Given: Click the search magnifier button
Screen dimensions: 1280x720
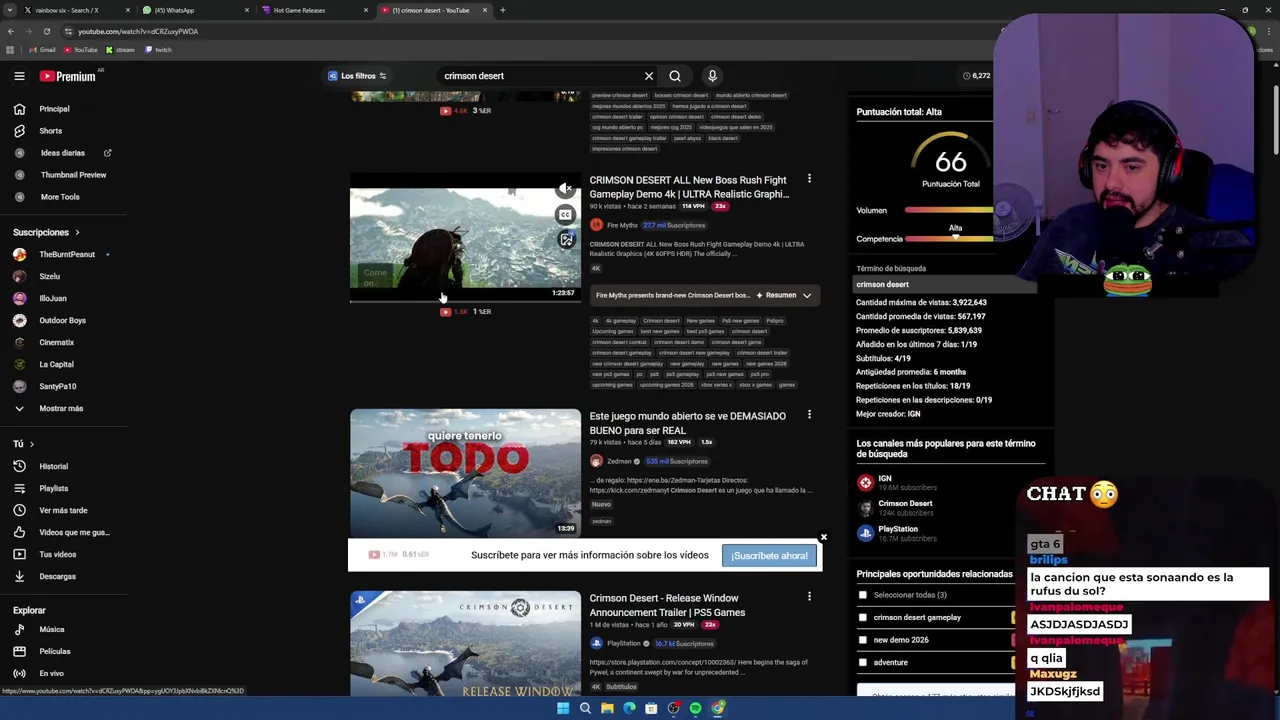Looking at the screenshot, I should tap(675, 76).
